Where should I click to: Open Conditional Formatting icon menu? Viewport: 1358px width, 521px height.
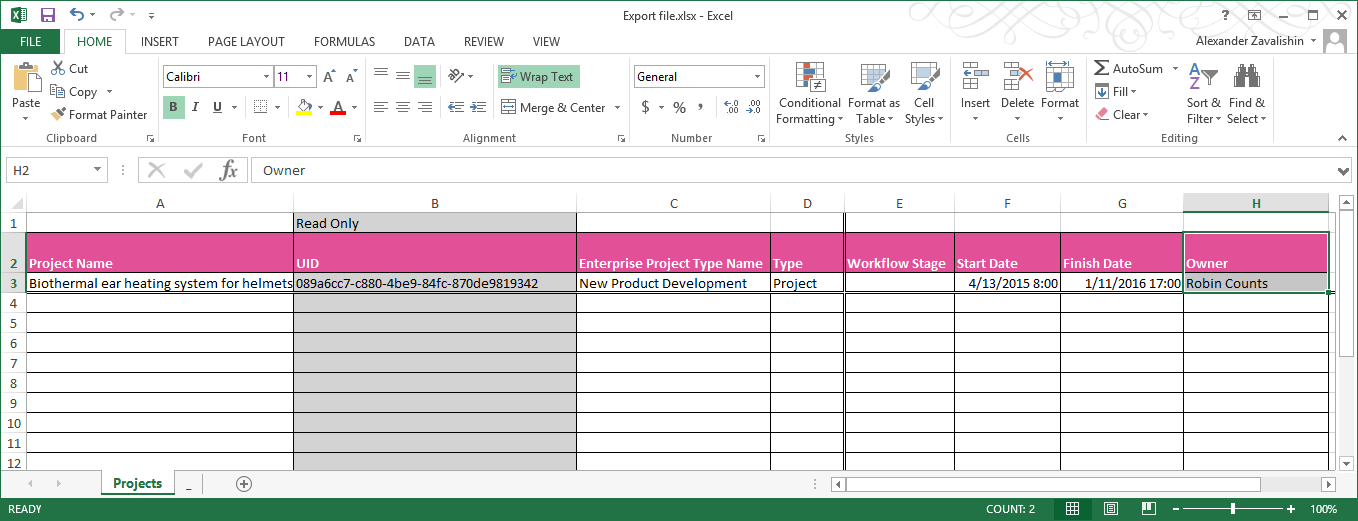809,77
